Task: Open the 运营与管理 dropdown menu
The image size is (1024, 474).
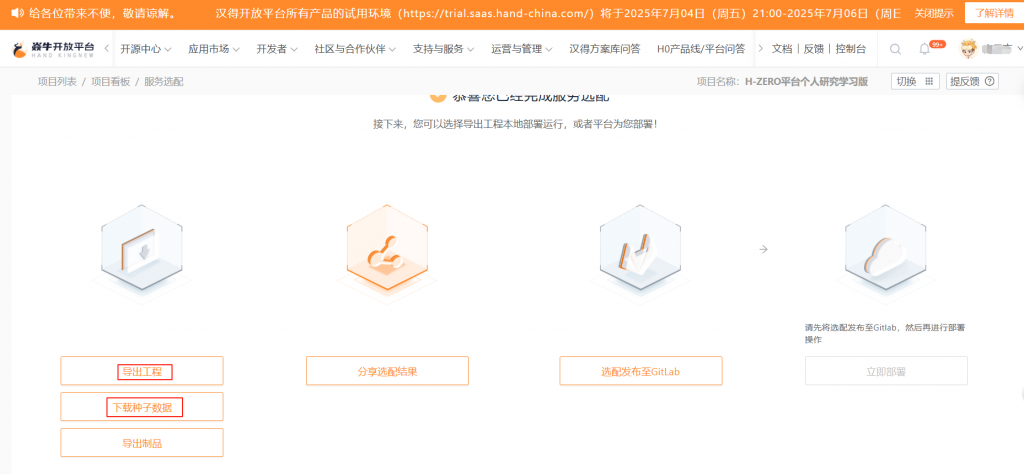Action: 522,49
